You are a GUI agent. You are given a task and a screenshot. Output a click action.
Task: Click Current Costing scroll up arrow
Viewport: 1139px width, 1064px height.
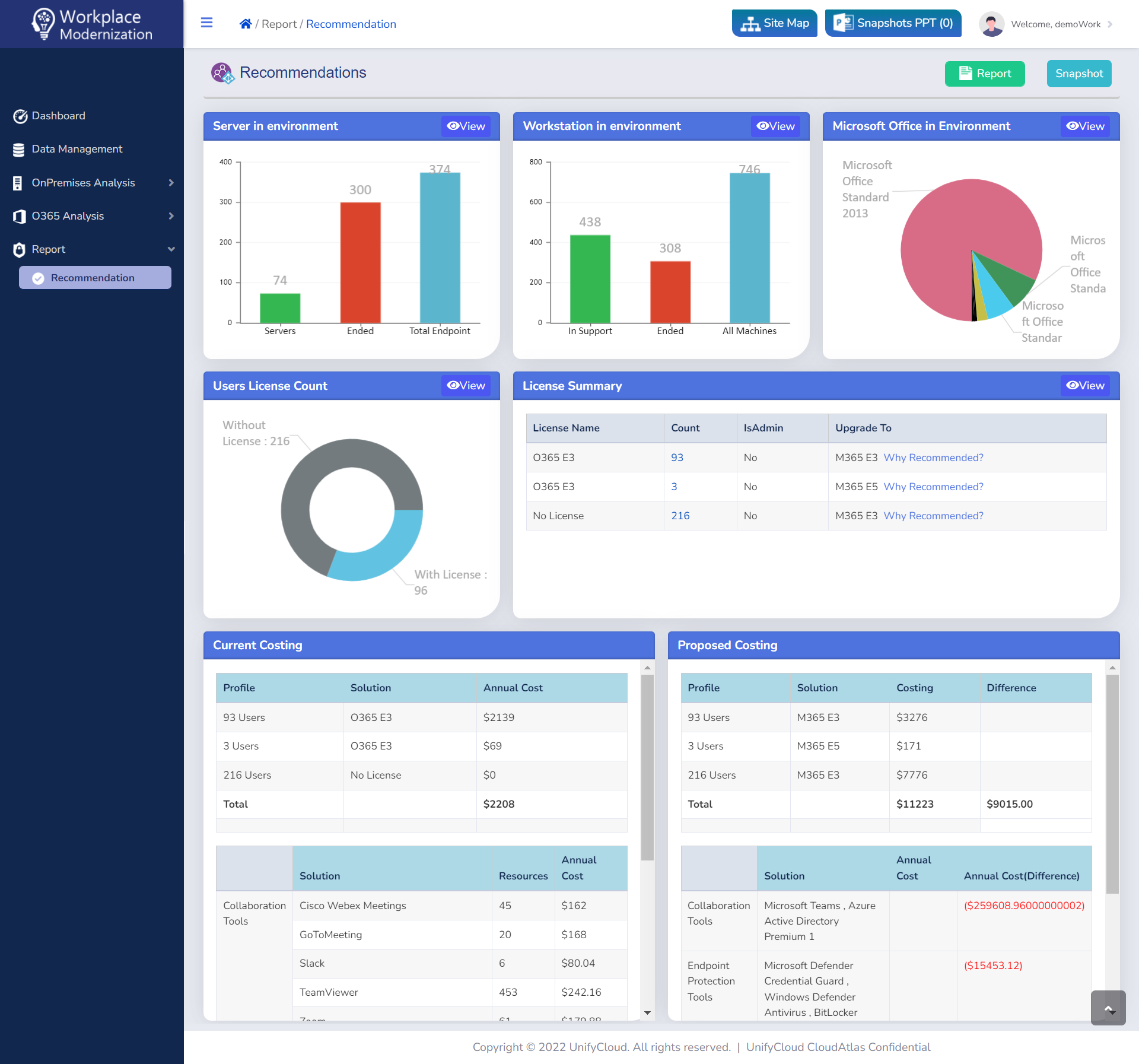647,668
